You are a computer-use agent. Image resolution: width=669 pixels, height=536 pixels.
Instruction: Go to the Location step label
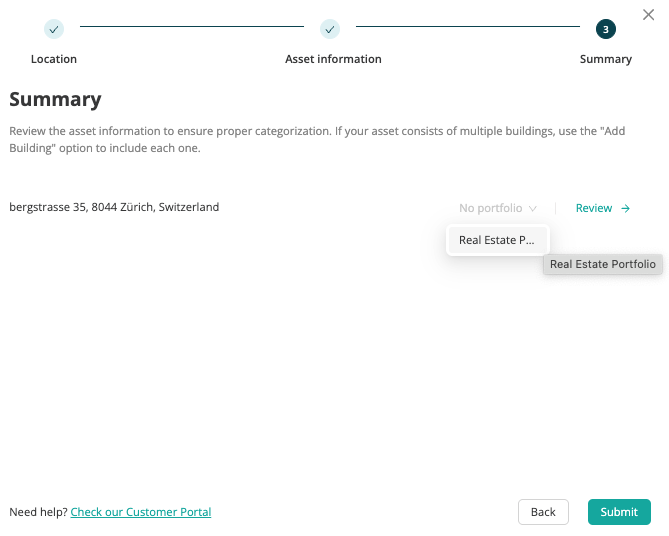pos(54,59)
